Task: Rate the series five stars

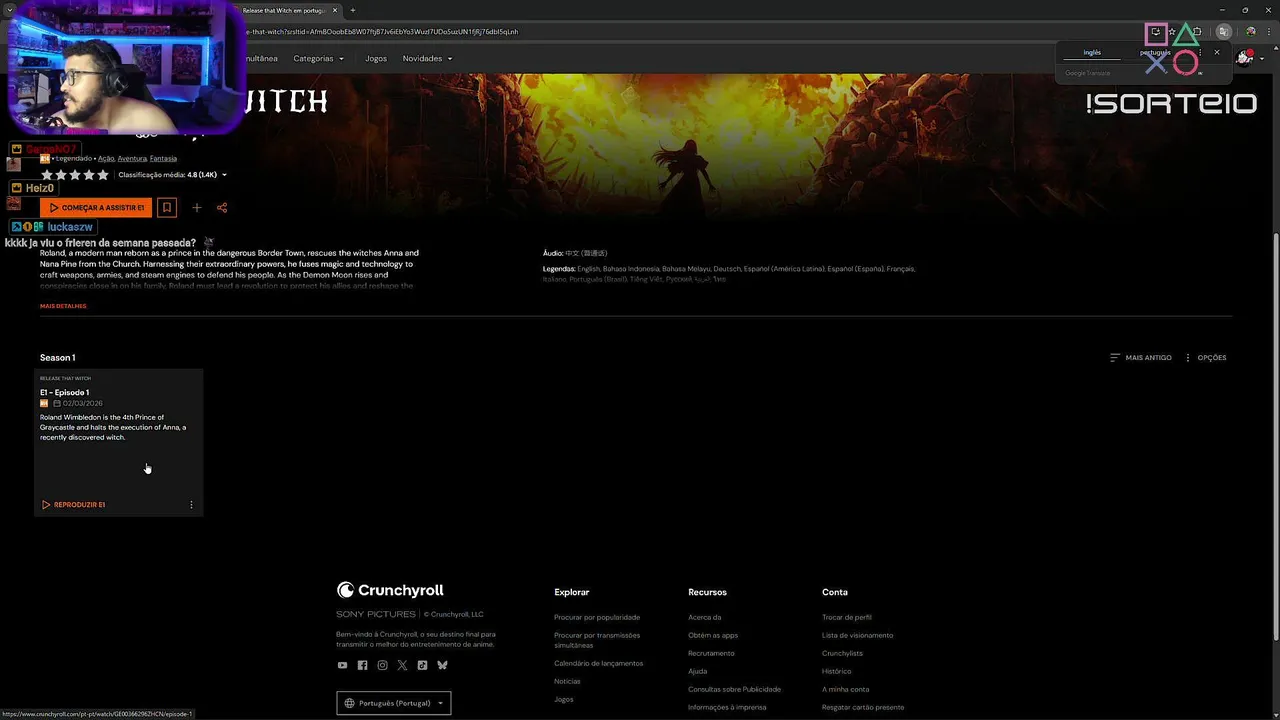Action: [103, 175]
